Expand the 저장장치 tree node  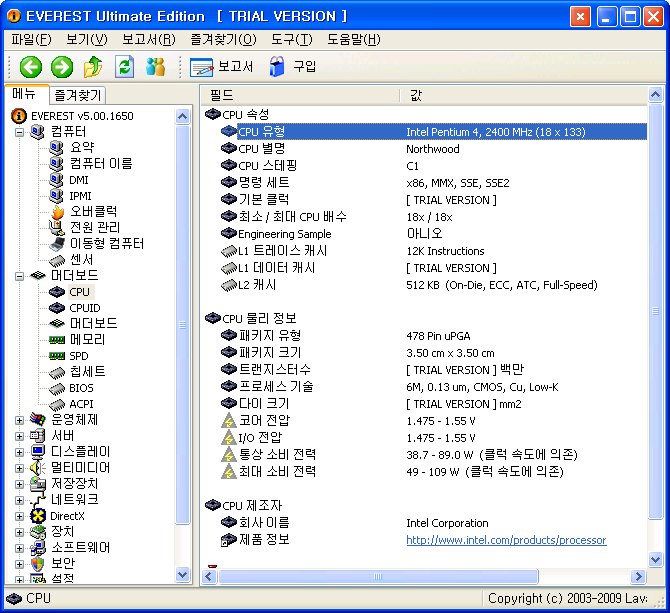pos(19,484)
